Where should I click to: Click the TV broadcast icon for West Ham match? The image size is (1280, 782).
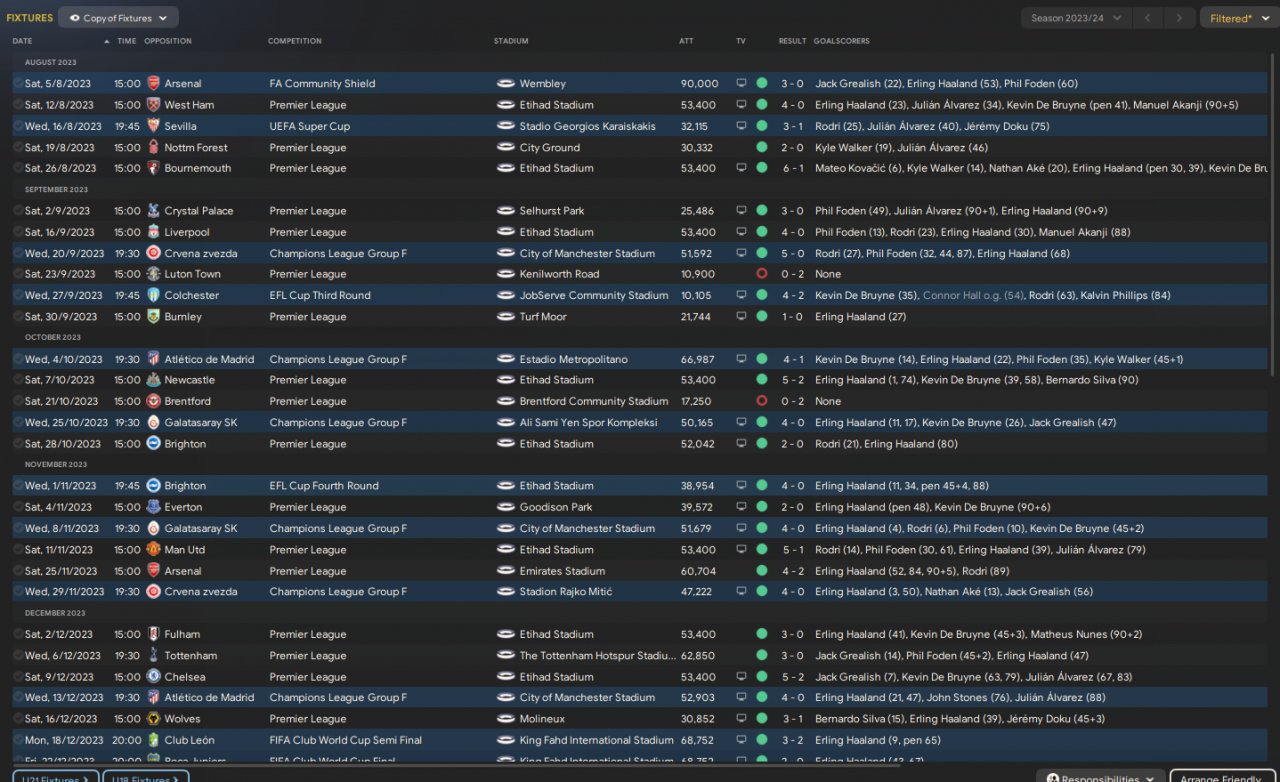(x=741, y=105)
